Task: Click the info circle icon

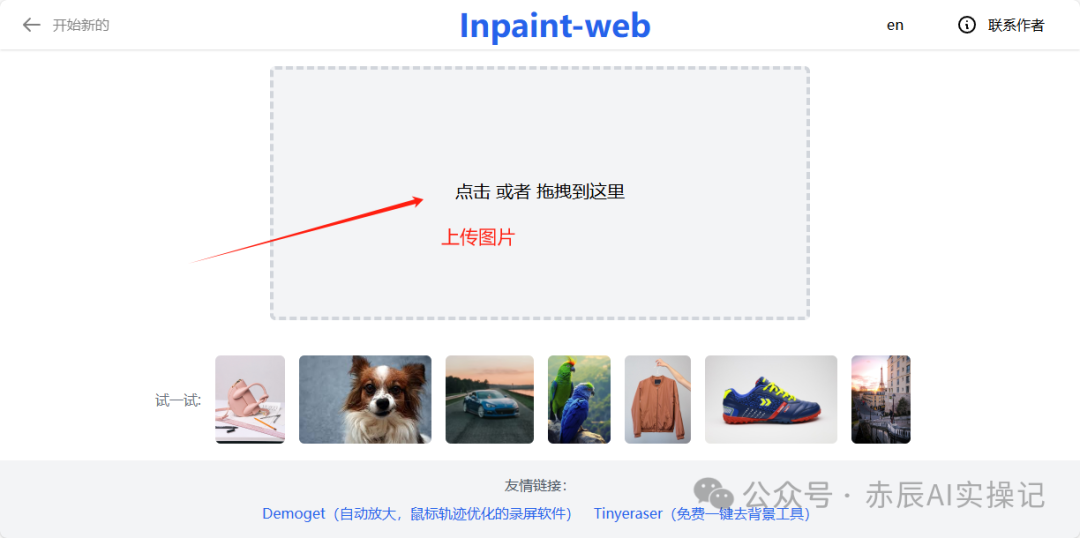Action: pyautogui.click(x=967, y=25)
